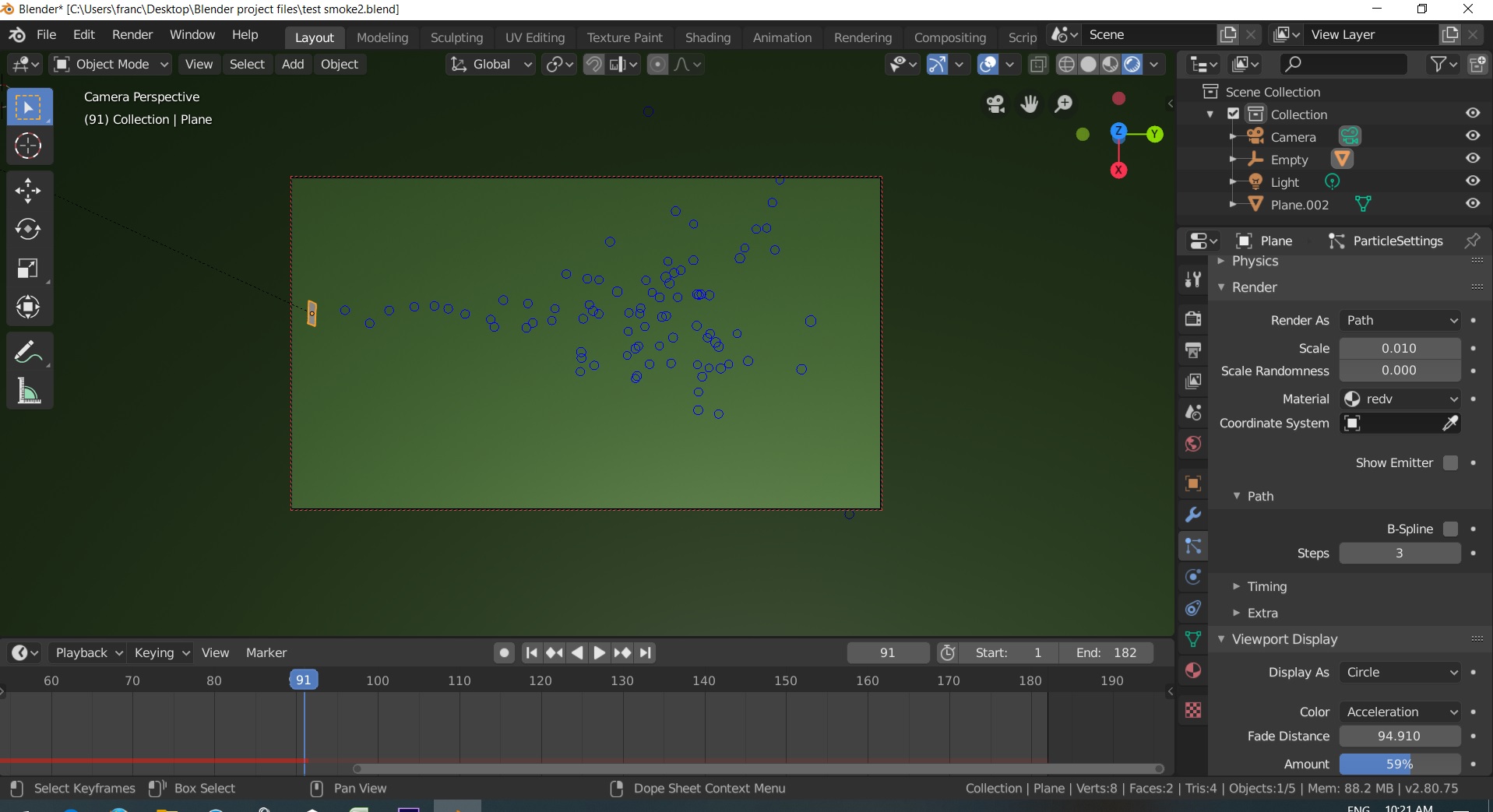The width and height of the screenshot is (1493, 812).
Task: Open the Render properties tab
Action: point(1193,318)
